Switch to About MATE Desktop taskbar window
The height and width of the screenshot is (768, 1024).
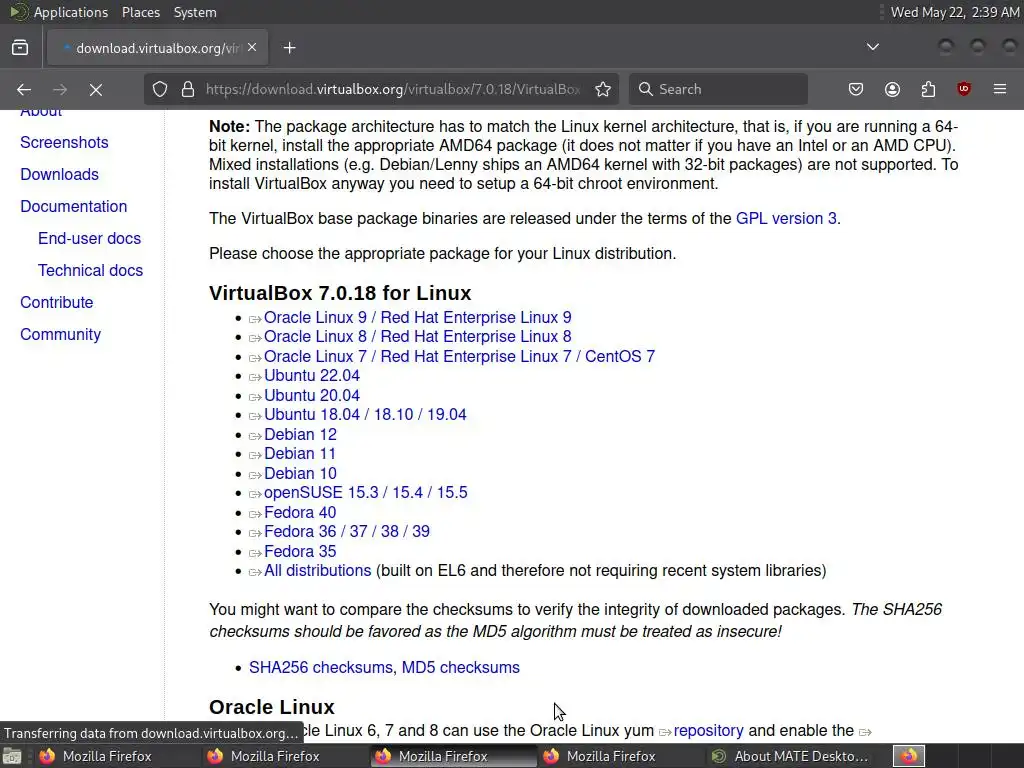(x=790, y=756)
